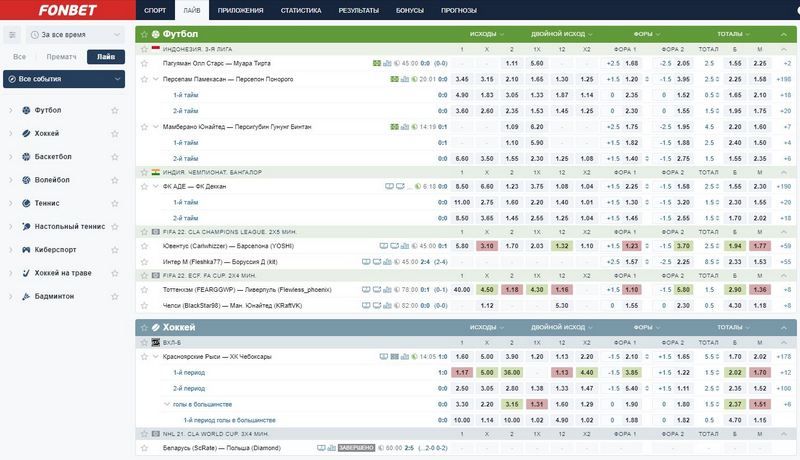Open the За все время time dropdown
The height and width of the screenshot is (460, 800).
click(x=75, y=35)
